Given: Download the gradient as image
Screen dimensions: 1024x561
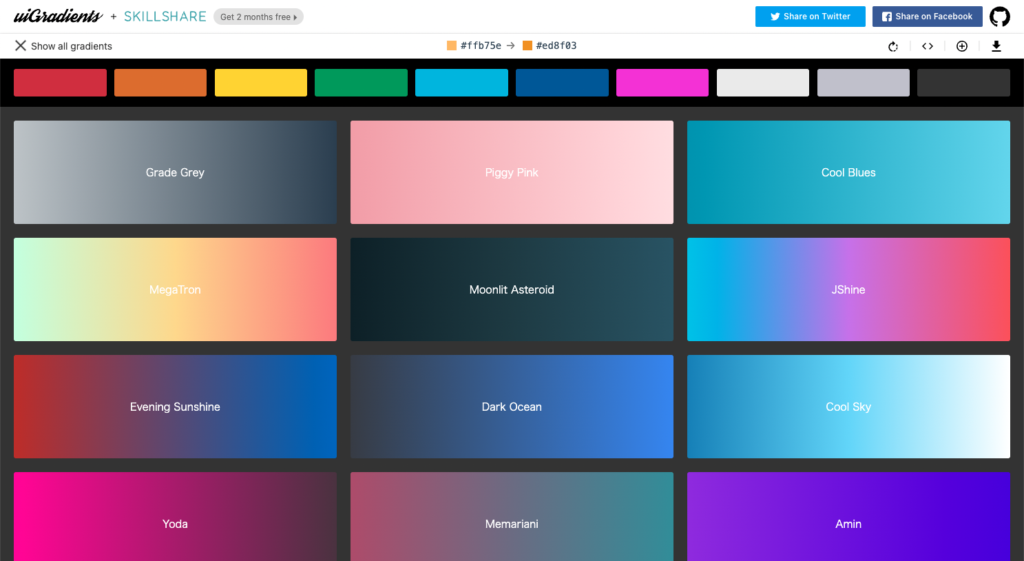Looking at the screenshot, I should 997,46.
